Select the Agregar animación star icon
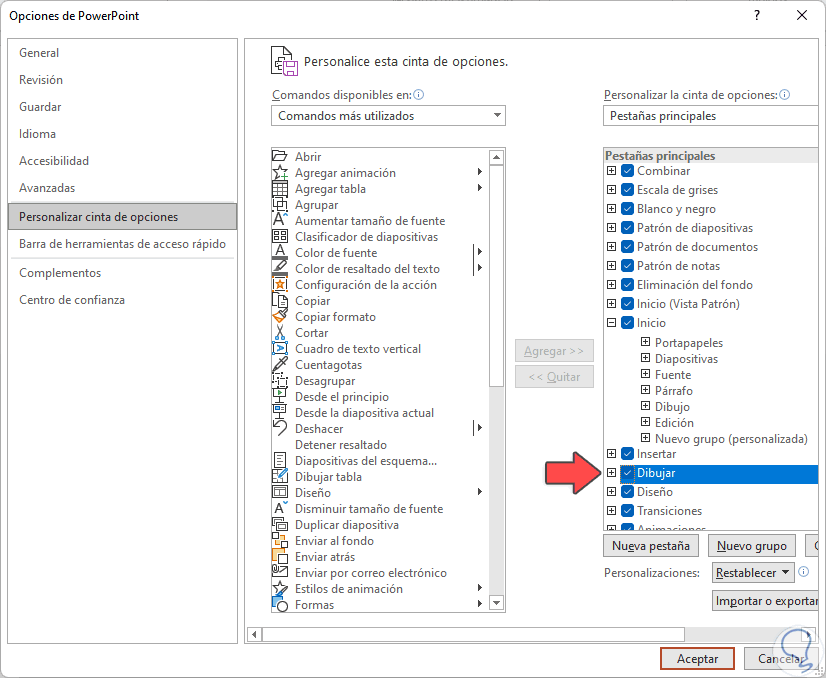The height and width of the screenshot is (678, 826). 280,173
